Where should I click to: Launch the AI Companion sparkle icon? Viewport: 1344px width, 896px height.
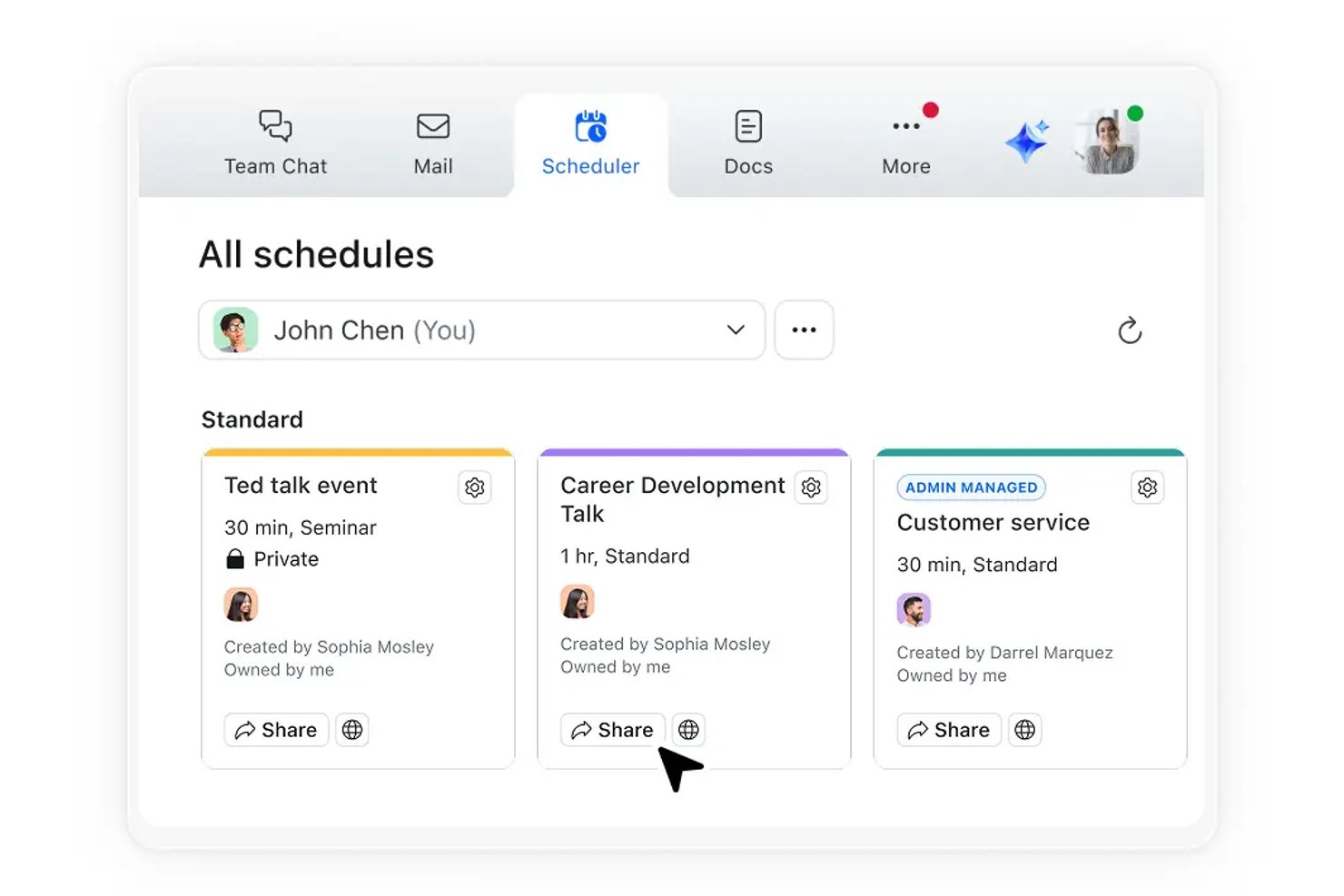1027,142
